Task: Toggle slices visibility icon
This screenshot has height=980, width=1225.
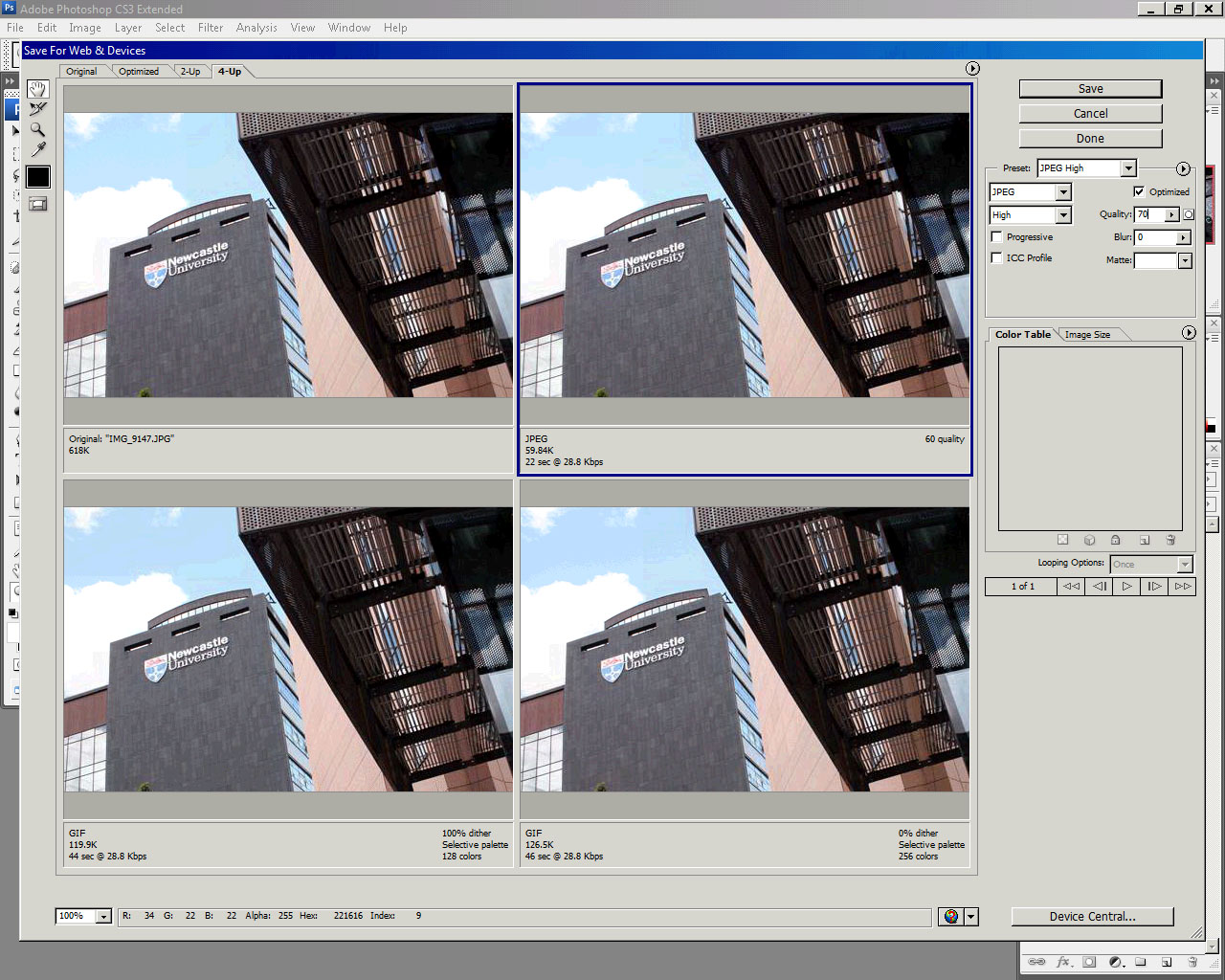Action: [x=37, y=203]
